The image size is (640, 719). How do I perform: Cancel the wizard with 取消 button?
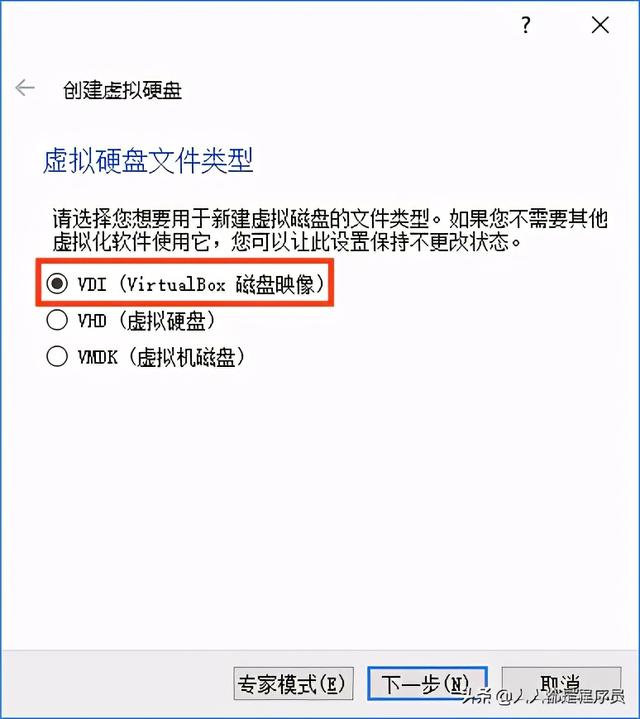pyautogui.click(x=562, y=683)
